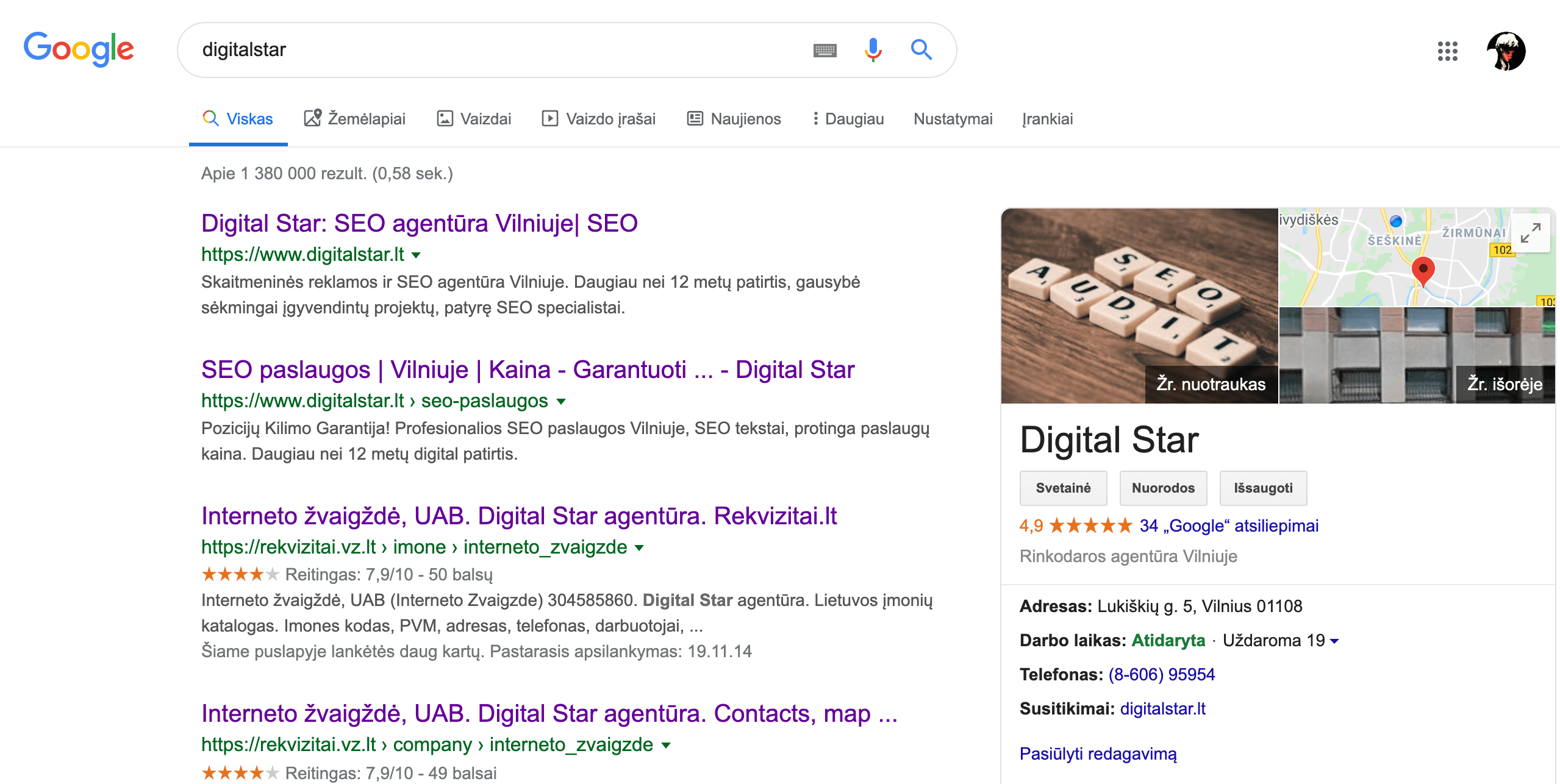The height and width of the screenshot is (784, 1560).
Task: Switch to the Žemėlapiai tab
Action: pyautogui.click(x=354, y=119)
